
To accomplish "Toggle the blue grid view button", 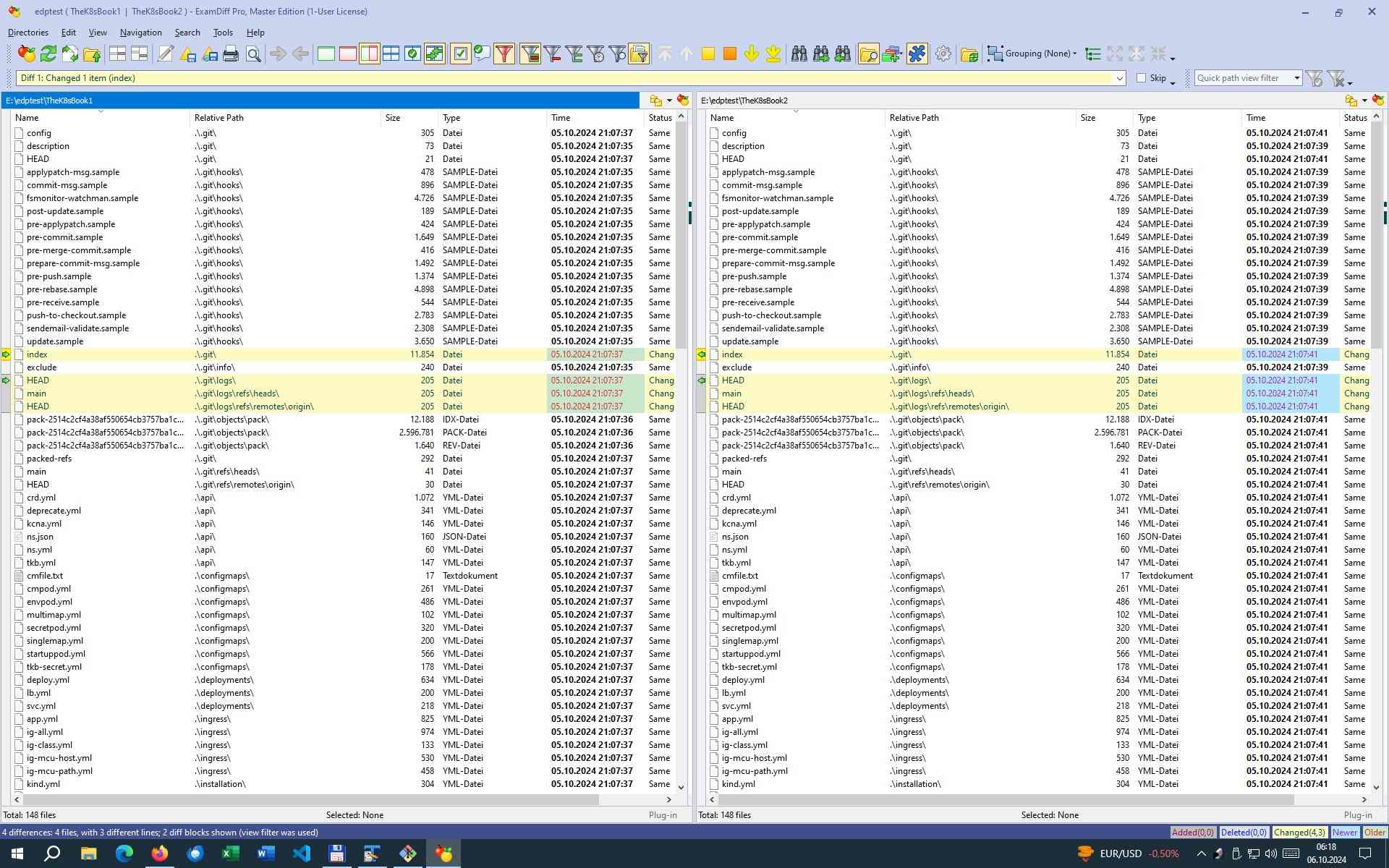I will tap(391, 54).
